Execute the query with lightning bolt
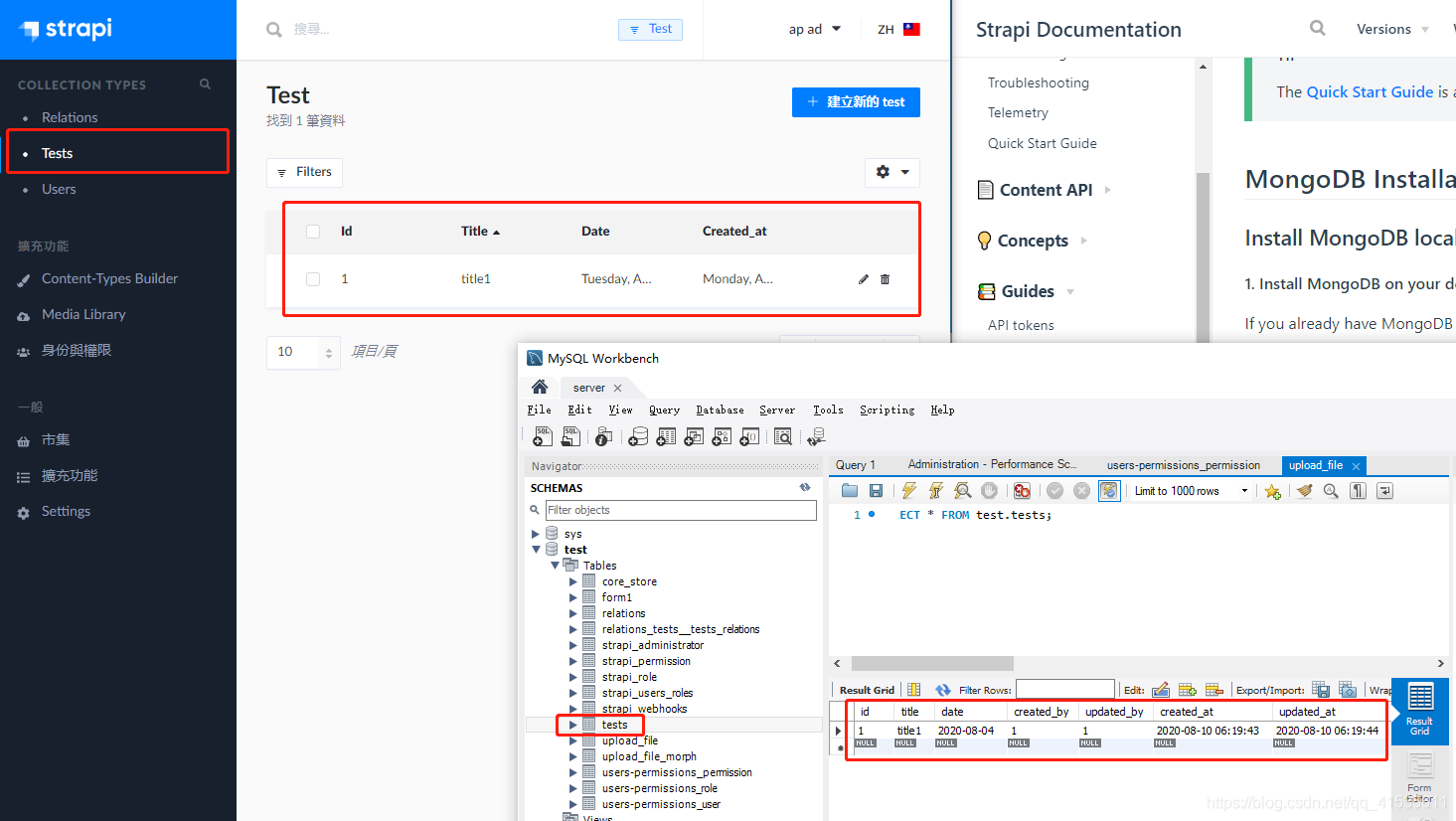 pos(909,490)
